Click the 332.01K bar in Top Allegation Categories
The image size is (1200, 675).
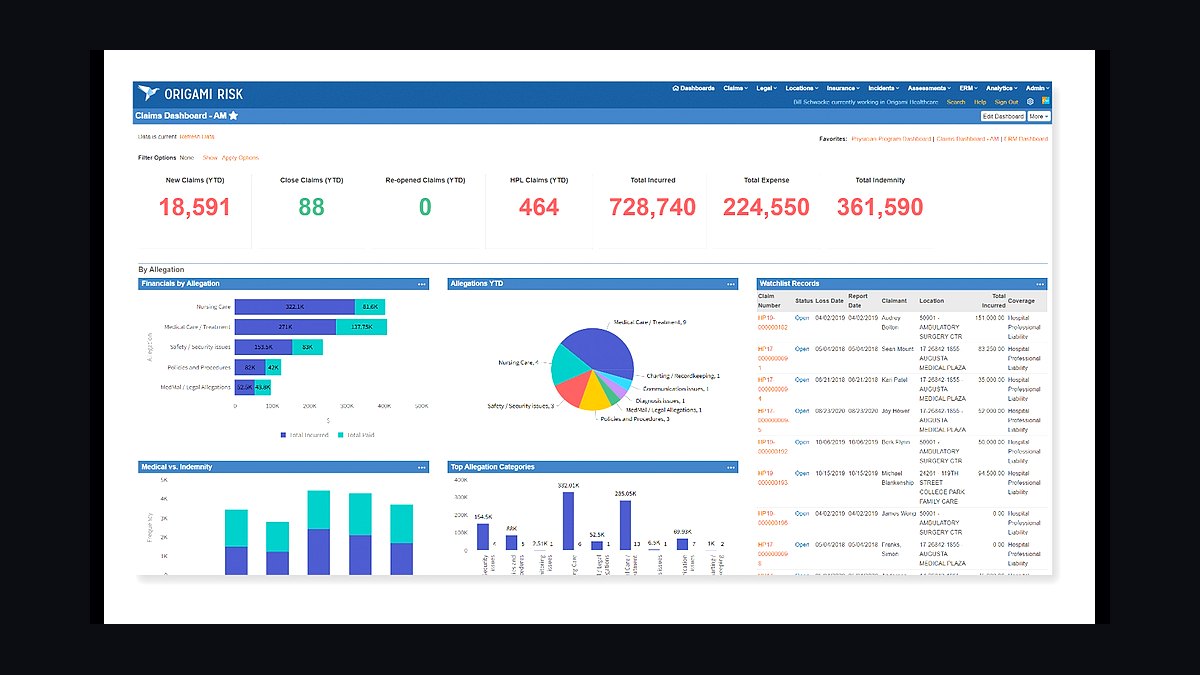tap(568, 520)
